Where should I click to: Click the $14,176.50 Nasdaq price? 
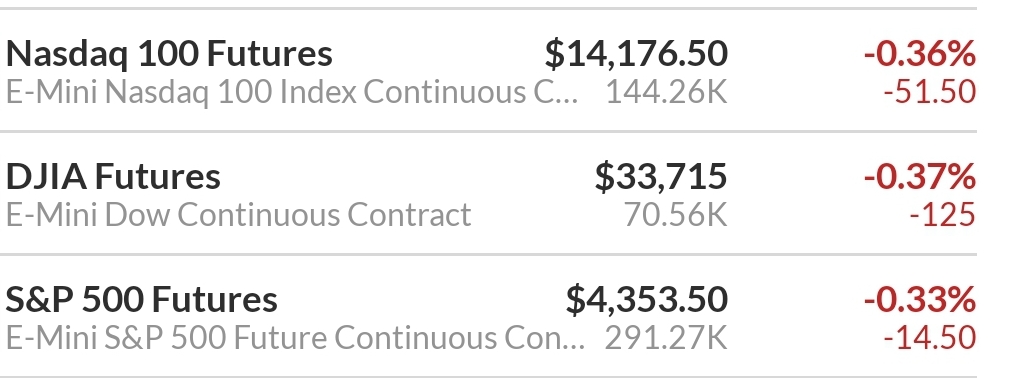(636, 53)
